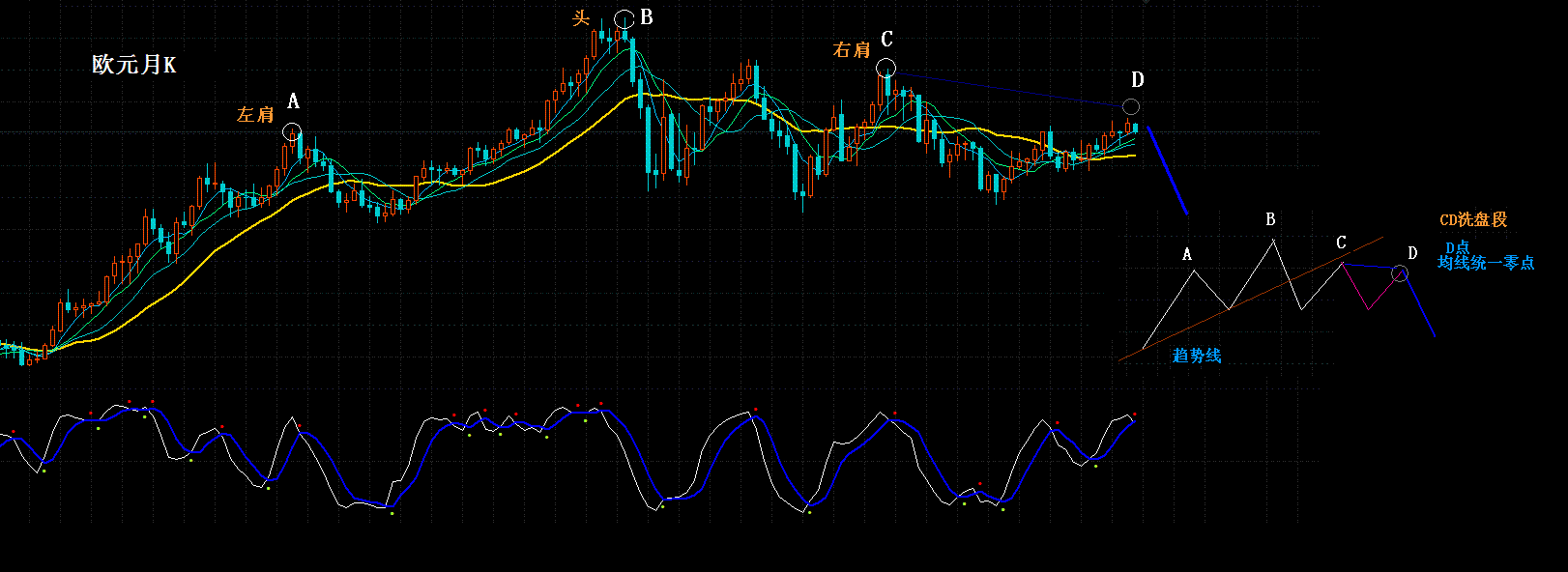The width and height of the screenshot is (1568, 572).
Task: Click letter C beside the 右肩 label
Action: [886, 40]
